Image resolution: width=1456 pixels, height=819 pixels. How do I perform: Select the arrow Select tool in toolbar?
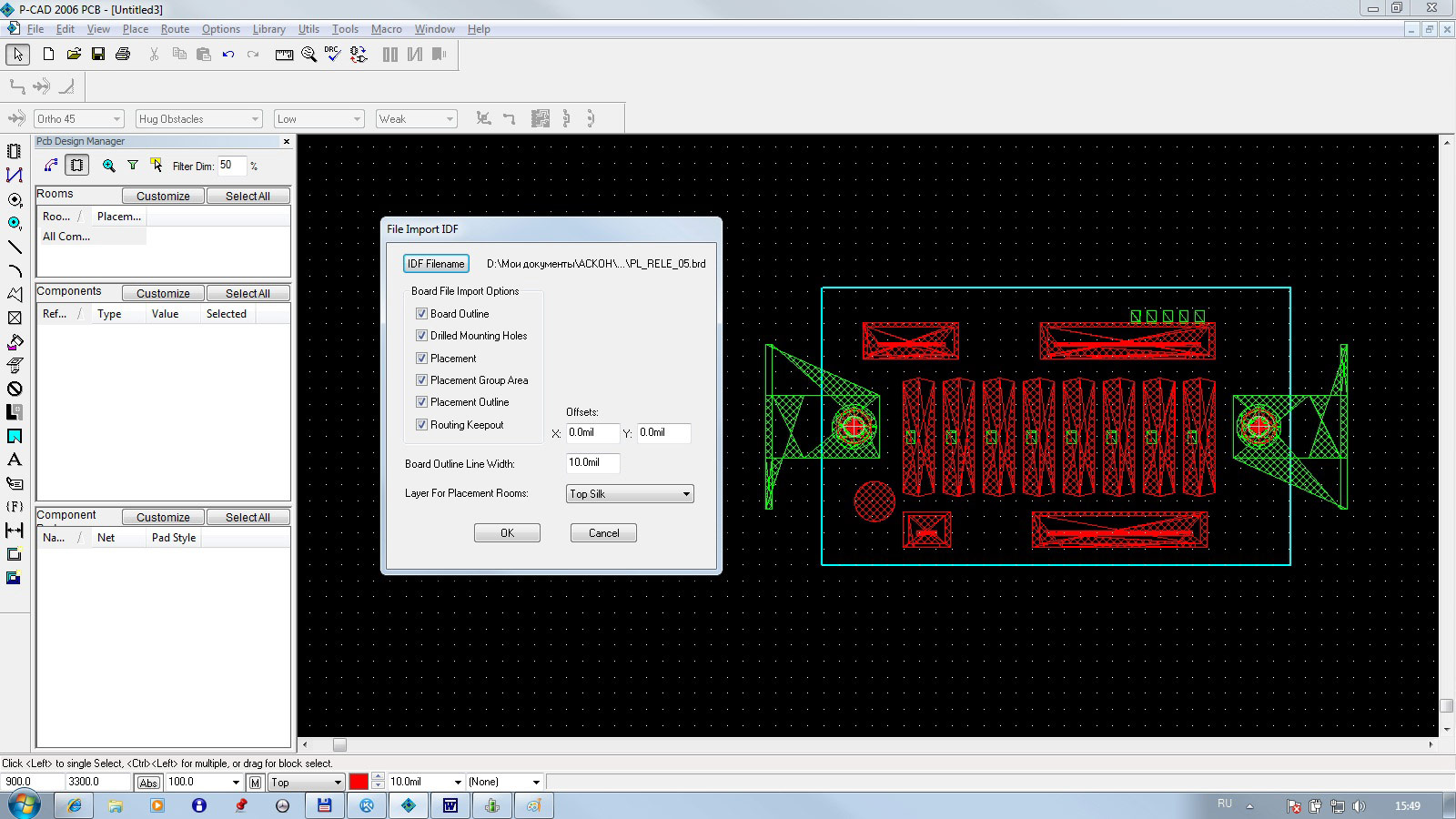click(17, 55)
